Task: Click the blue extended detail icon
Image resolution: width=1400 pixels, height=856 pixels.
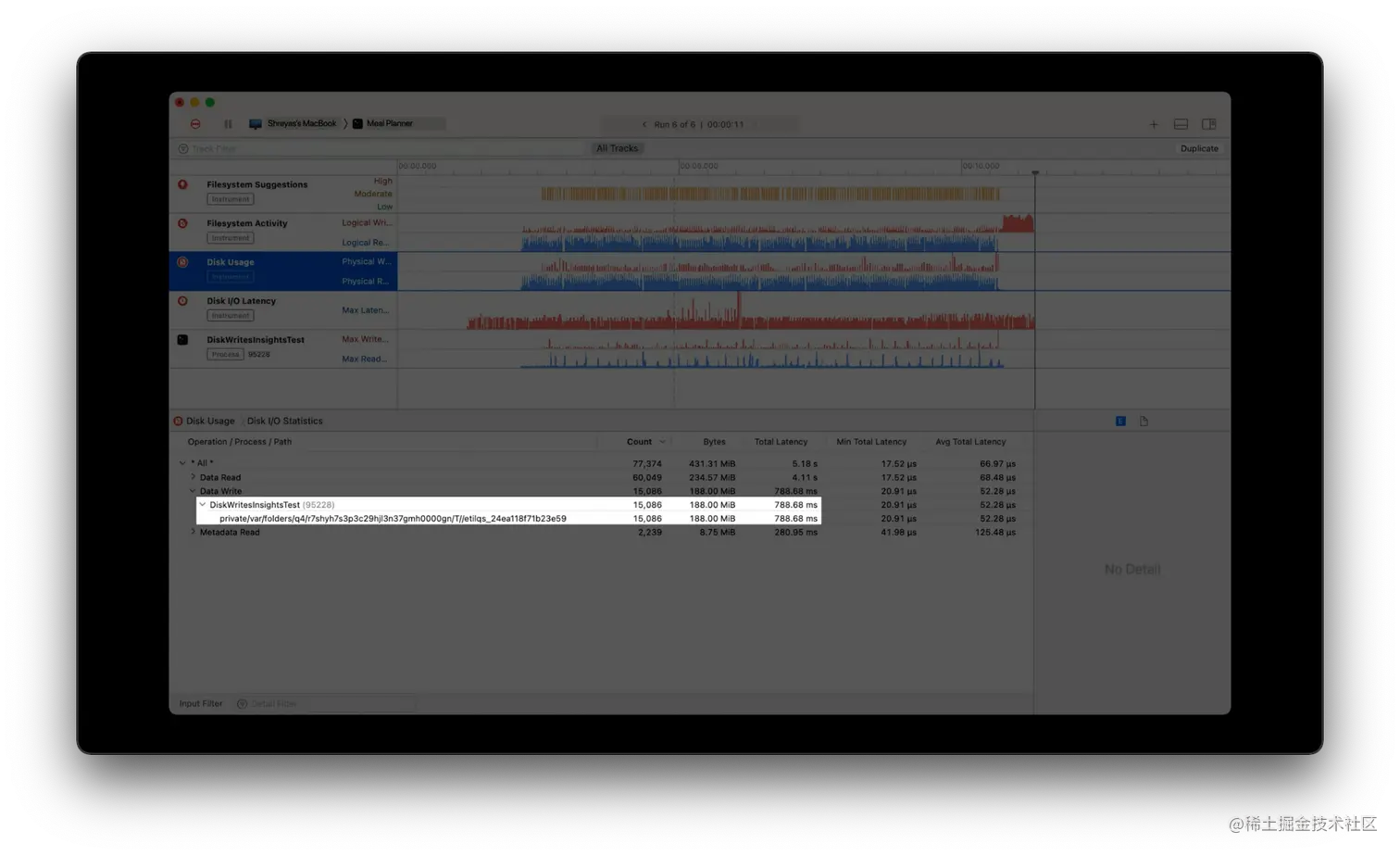Action: pos(1120,422)
